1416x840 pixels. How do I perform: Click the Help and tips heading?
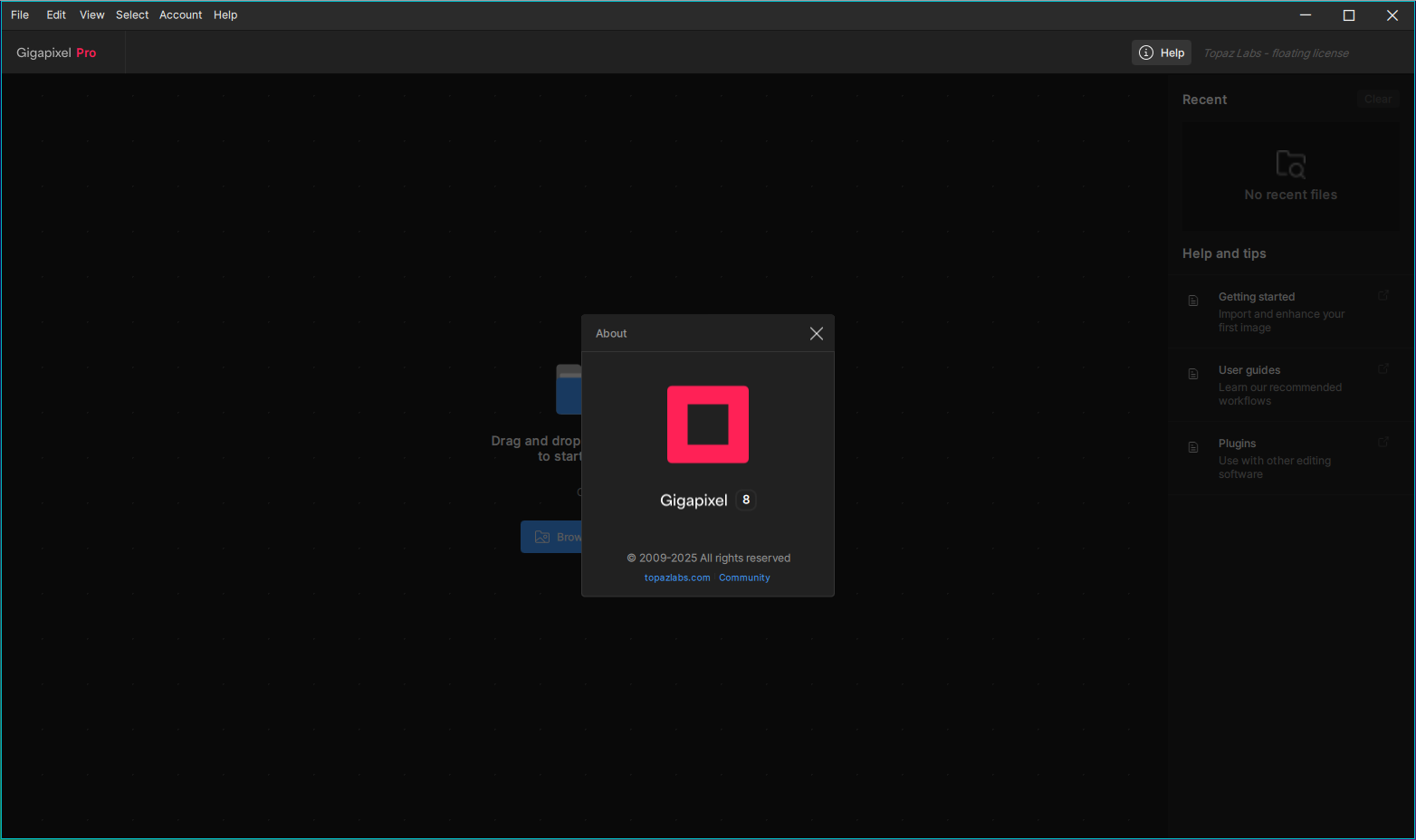[1224, 253]
